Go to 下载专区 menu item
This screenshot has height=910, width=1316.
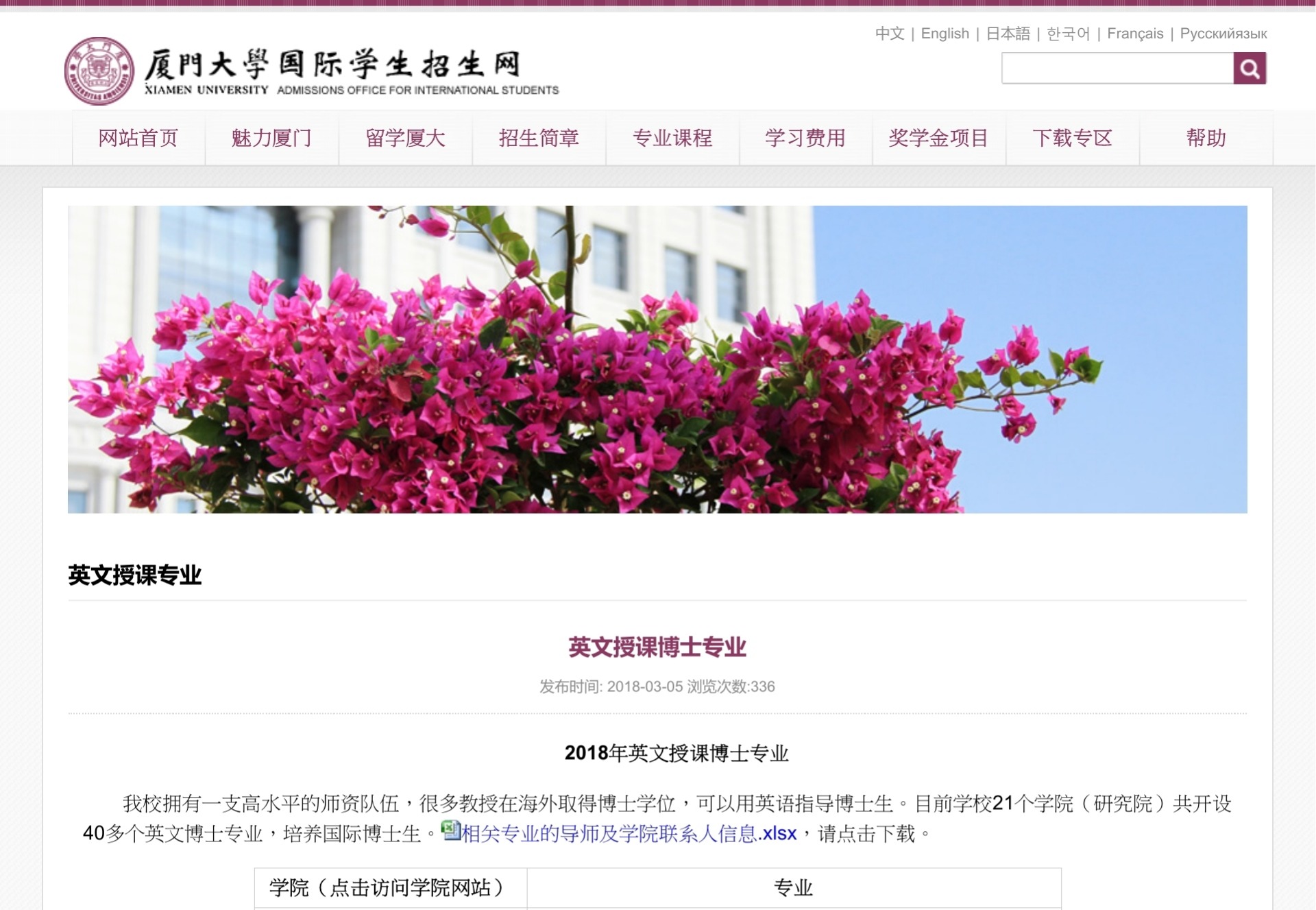pyautogui.click(x=1072, y=138)
